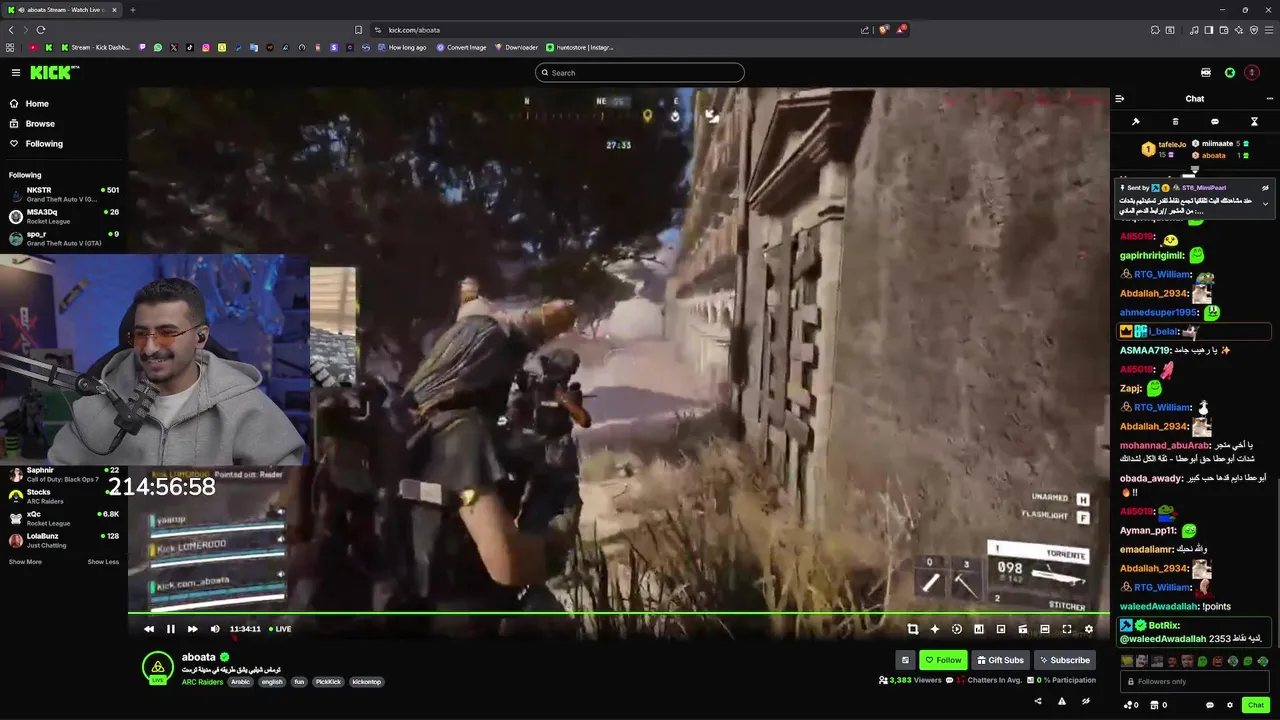Click the Followers only chat input

tap(1196, 681)
